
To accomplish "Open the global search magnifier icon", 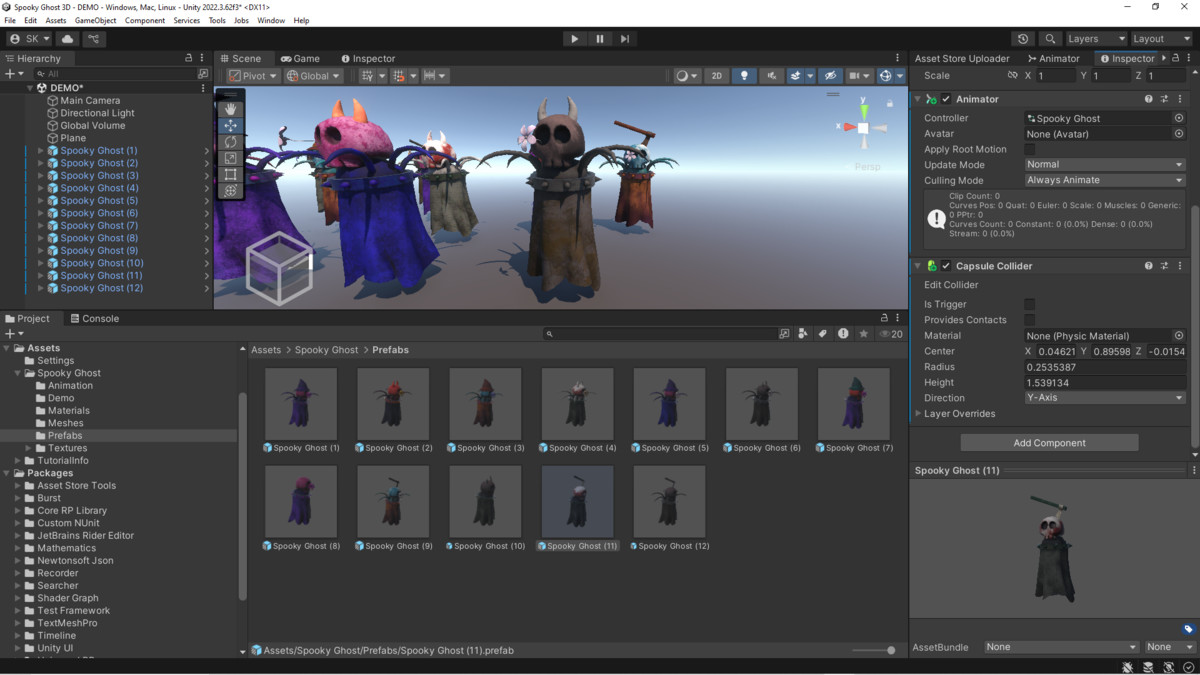I will (1050, 39).
